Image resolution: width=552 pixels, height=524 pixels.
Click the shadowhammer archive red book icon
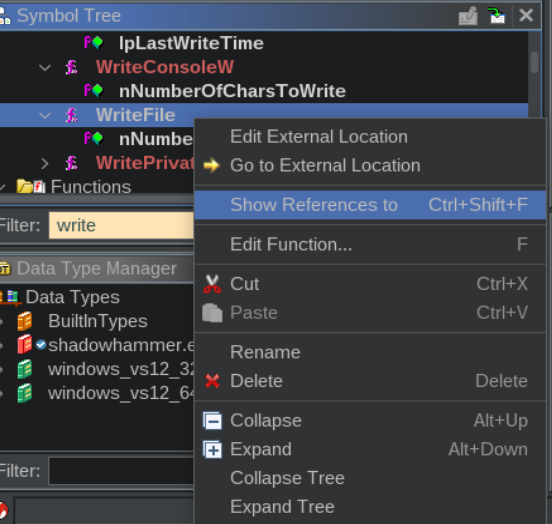point(25,344)
